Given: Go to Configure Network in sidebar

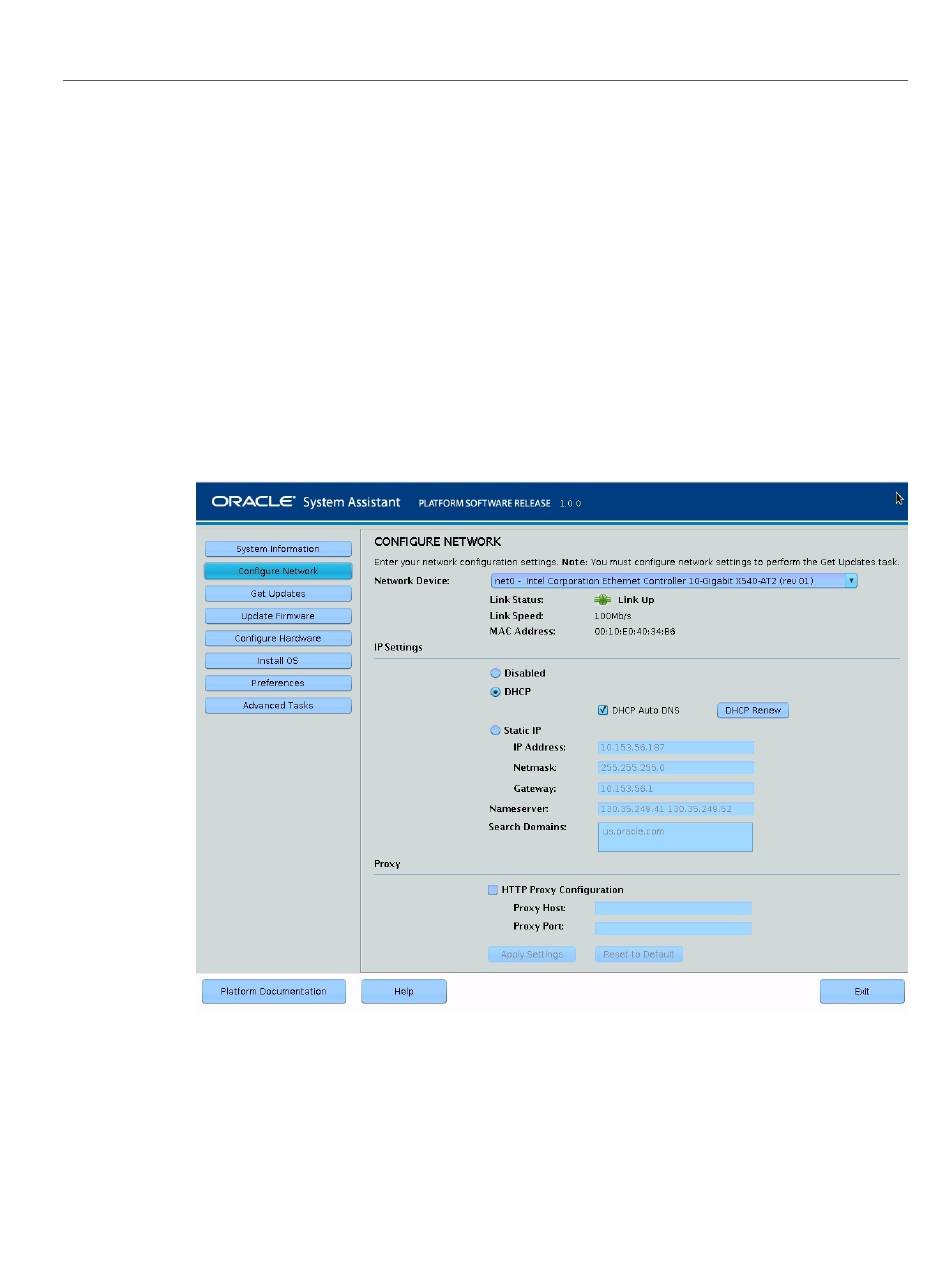Looking at the screenshot, I should pyautogui.click(x=278, y=571).
